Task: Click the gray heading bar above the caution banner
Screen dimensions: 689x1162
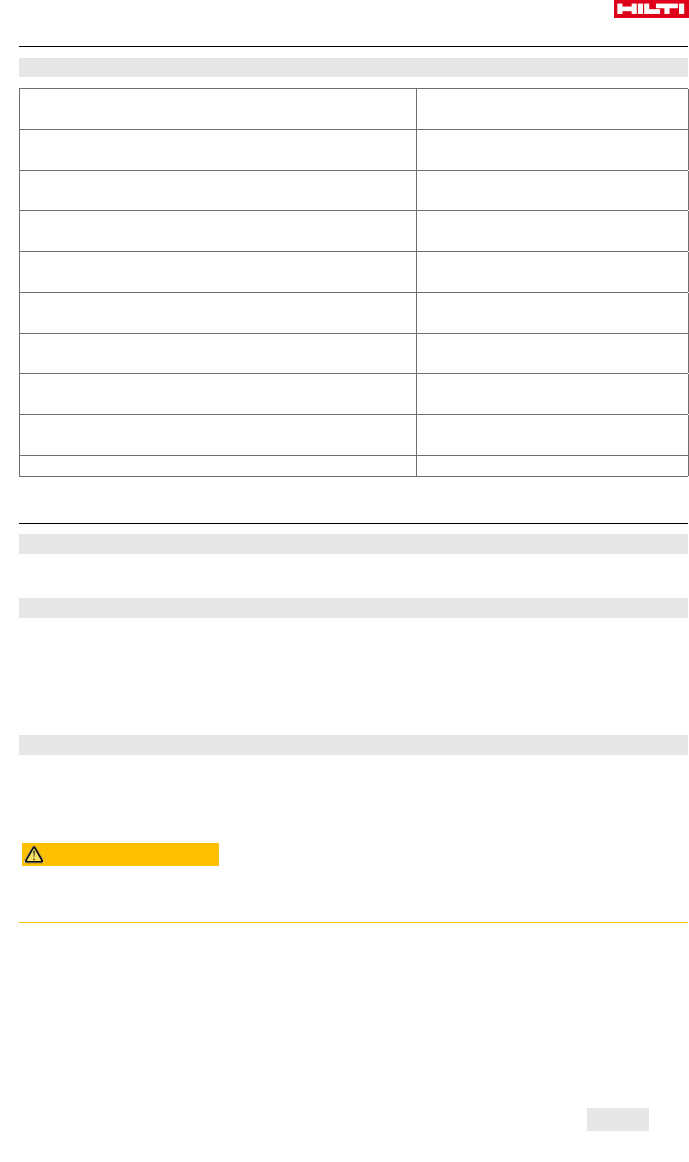Action: click(354, 745)
